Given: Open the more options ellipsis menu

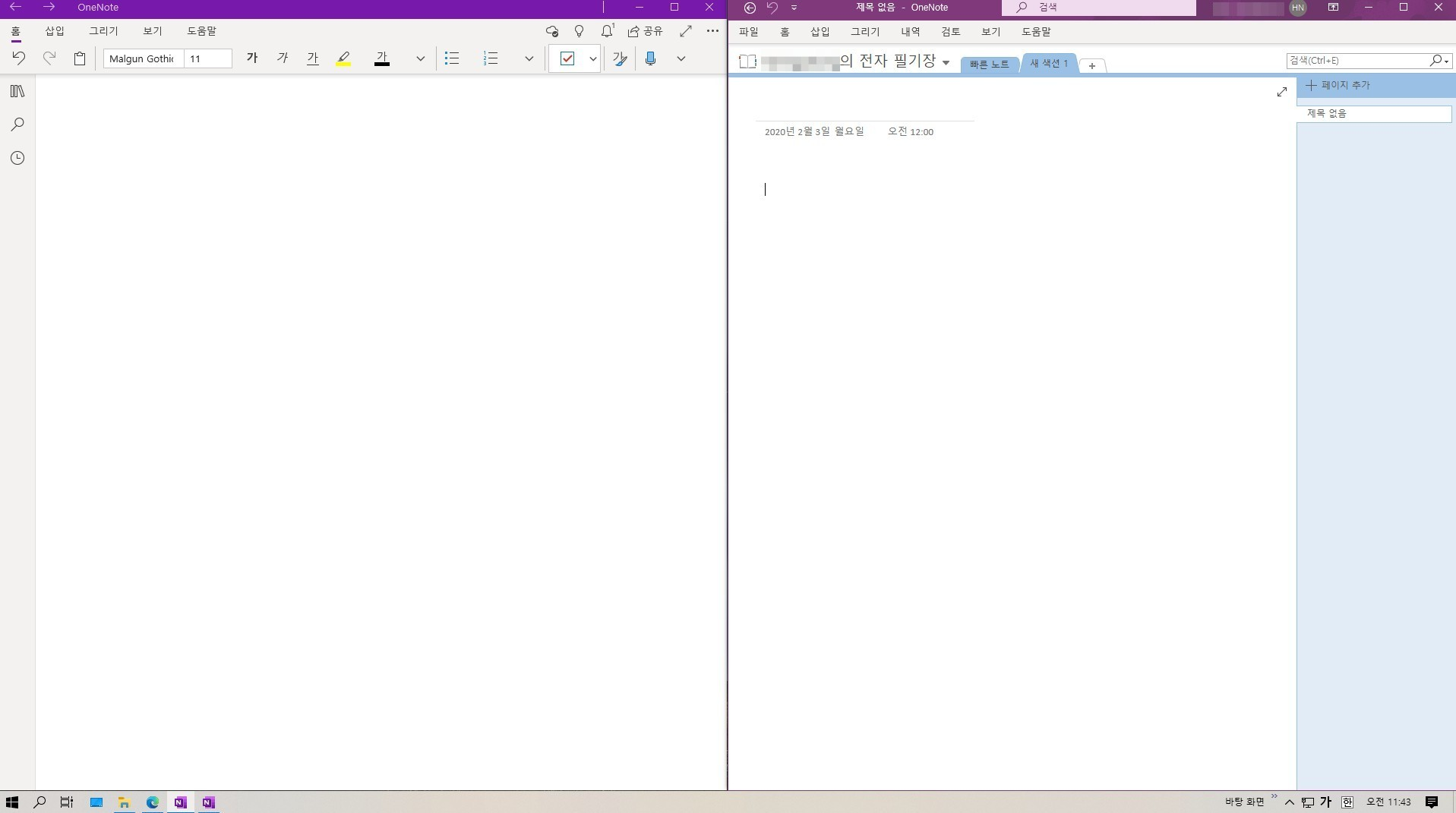Looking at the screenshot, I should point(712,31).
